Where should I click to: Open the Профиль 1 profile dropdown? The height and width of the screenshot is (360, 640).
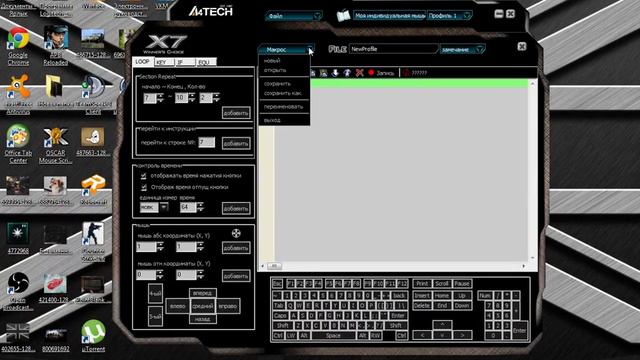(x=449, y=16)
